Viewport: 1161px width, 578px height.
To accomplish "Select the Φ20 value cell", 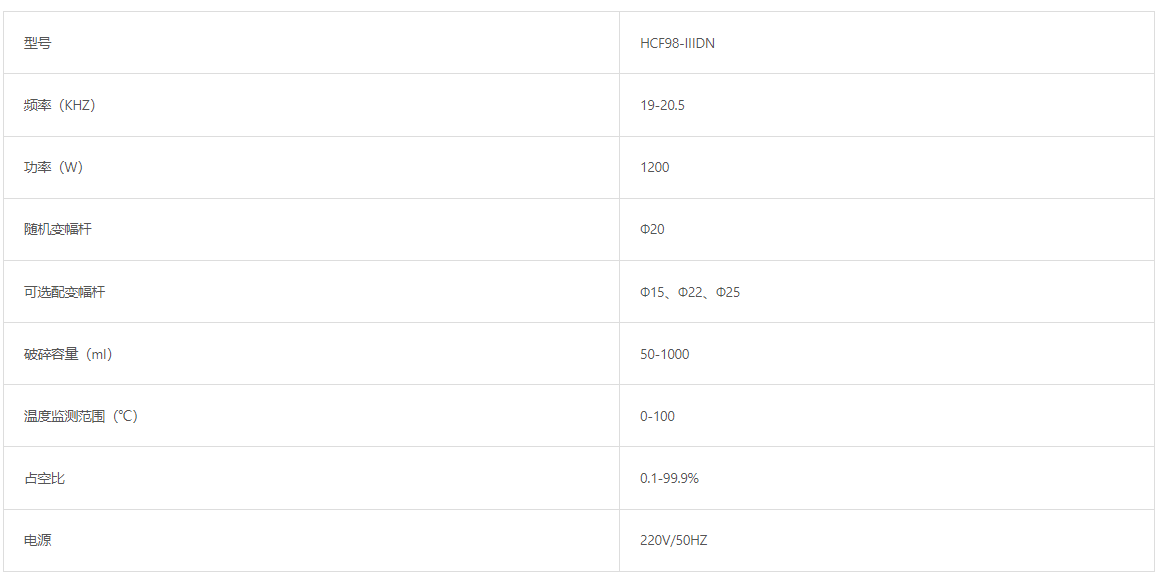I will (x=887, y=229).
